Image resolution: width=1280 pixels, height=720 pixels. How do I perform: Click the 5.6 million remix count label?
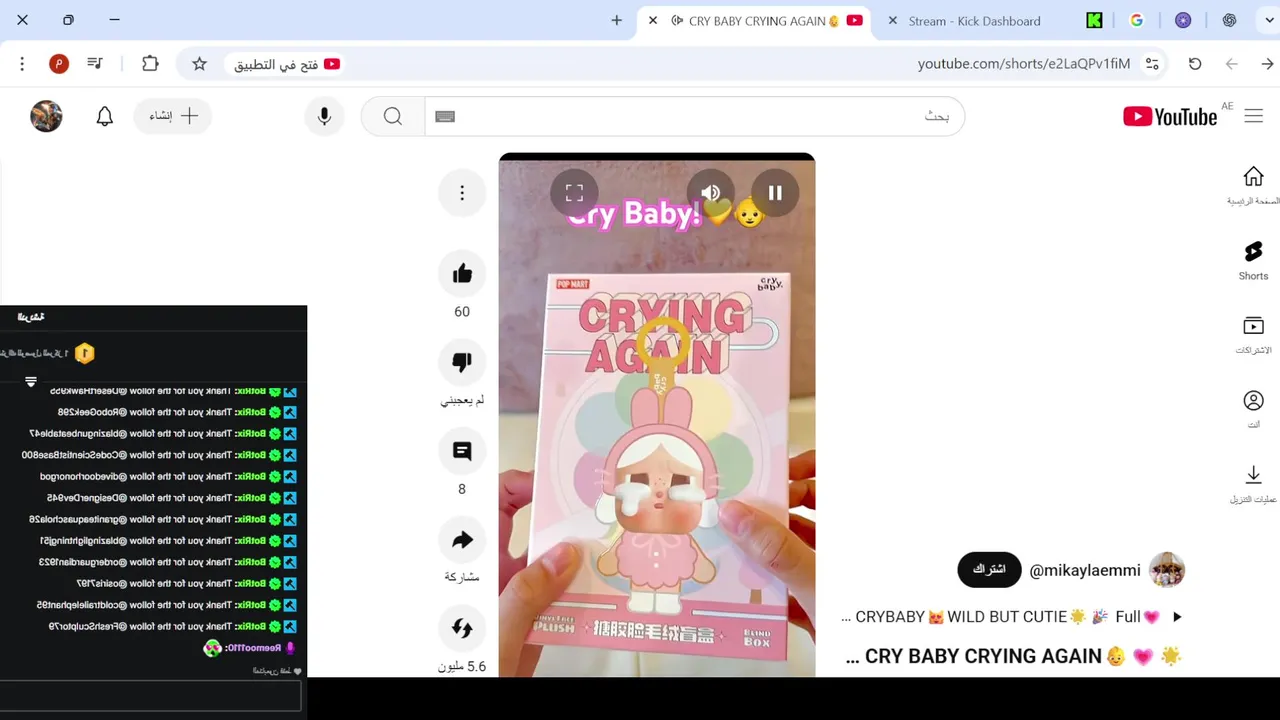tap(462, 667)
